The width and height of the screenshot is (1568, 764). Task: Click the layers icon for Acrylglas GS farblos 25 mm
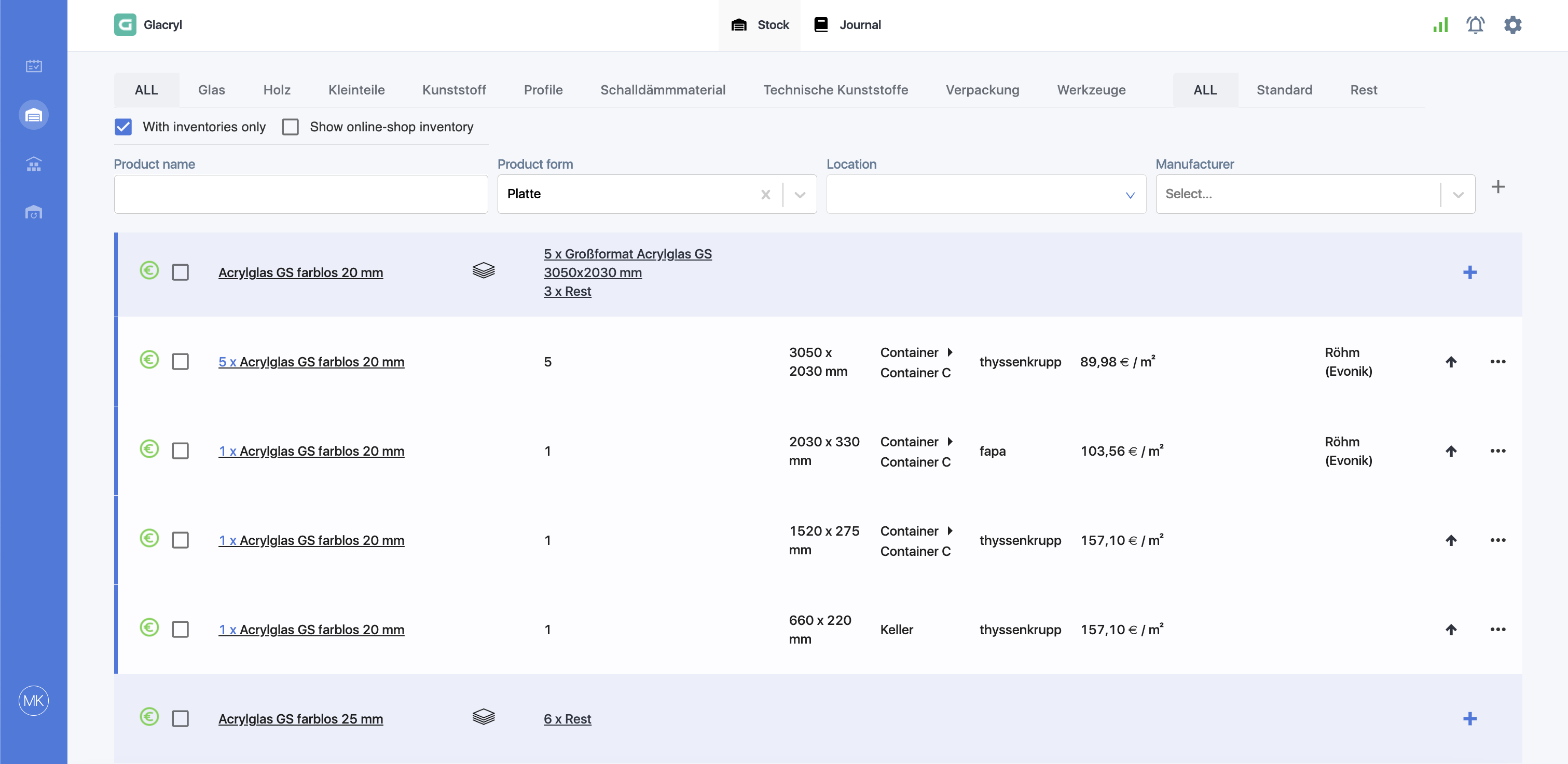pyautogui.click(x=483, y=717)
